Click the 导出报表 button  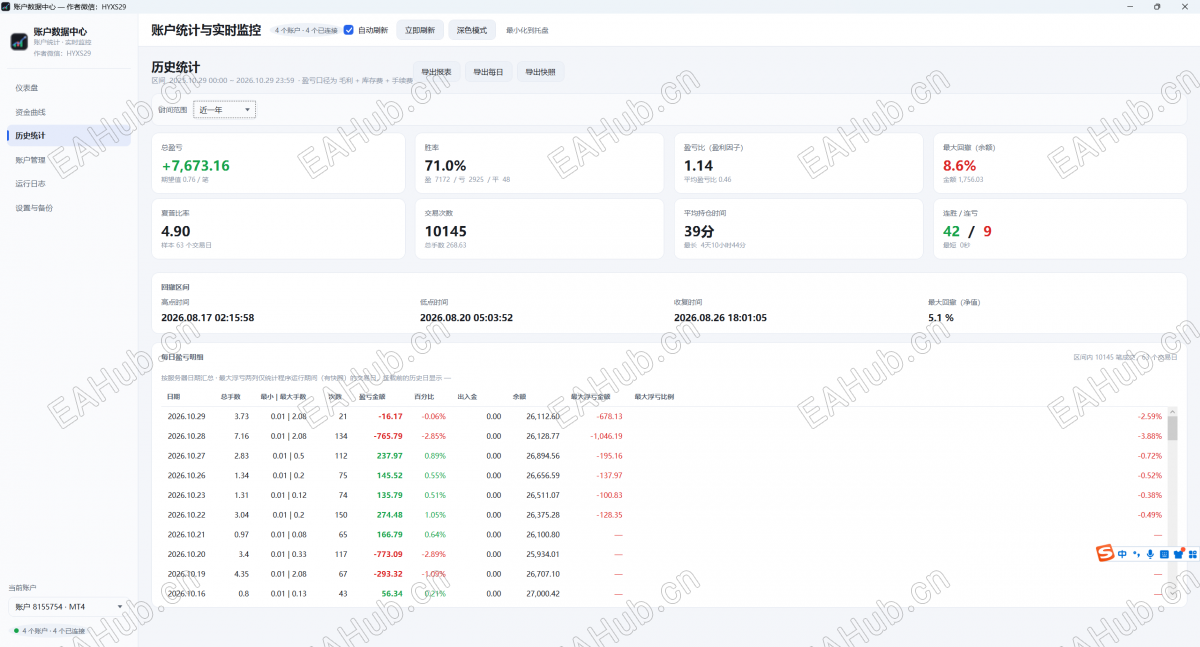tap(436, 72)
